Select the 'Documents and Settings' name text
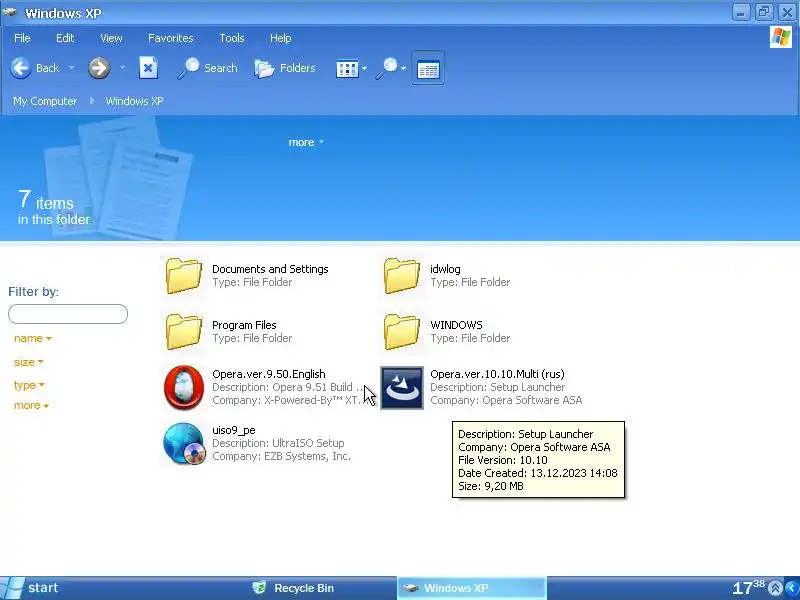Screen dimensions: 800x600 pos(270,269)
